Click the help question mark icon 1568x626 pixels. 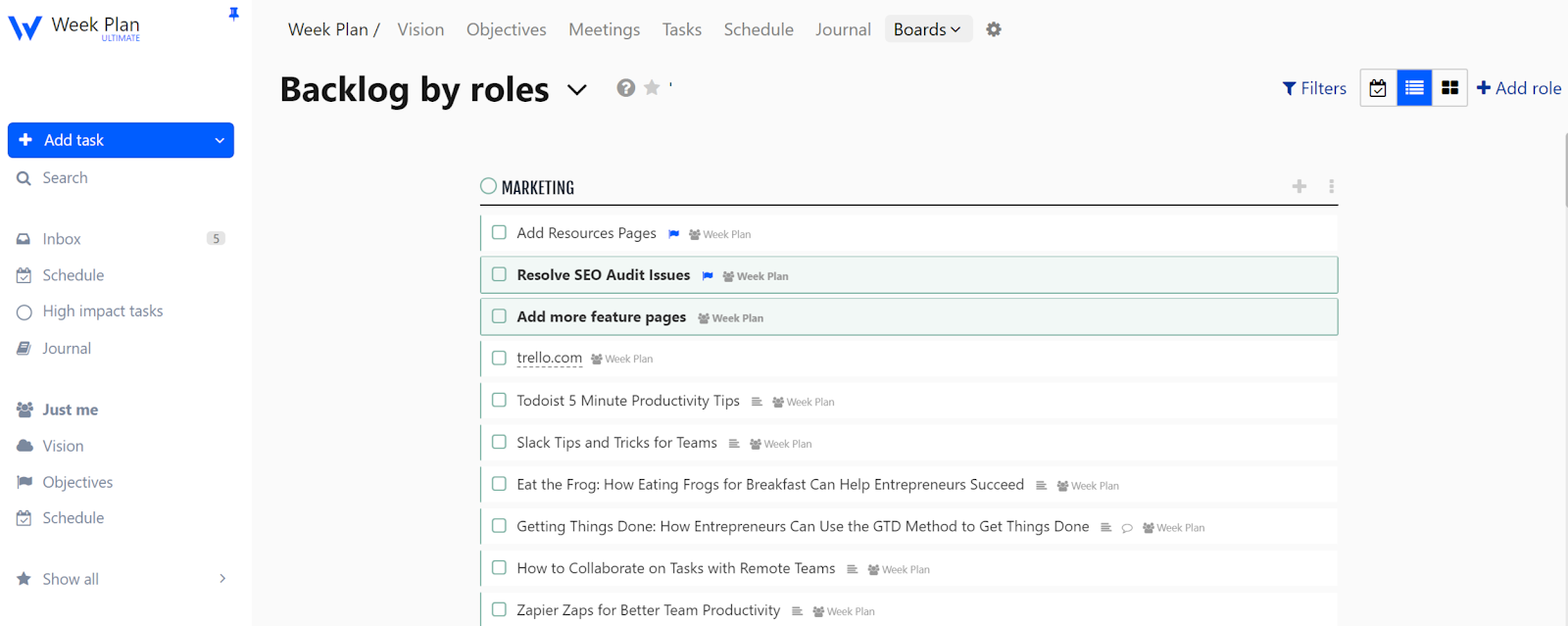tap(625, 88)
